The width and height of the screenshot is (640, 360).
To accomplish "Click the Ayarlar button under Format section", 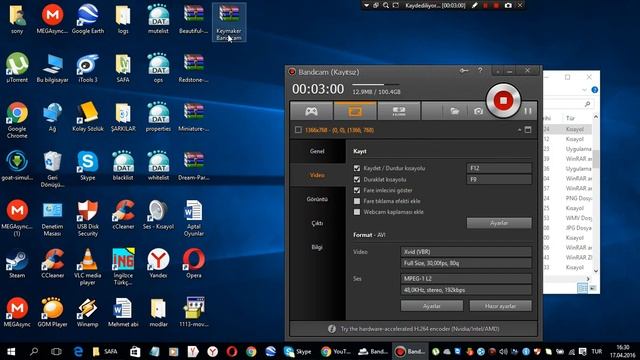I will point(432,306).
